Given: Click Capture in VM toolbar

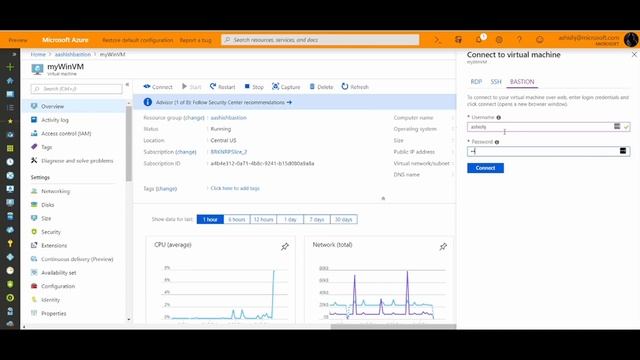Looking at the screenshot, I should (x=286, y=87).
